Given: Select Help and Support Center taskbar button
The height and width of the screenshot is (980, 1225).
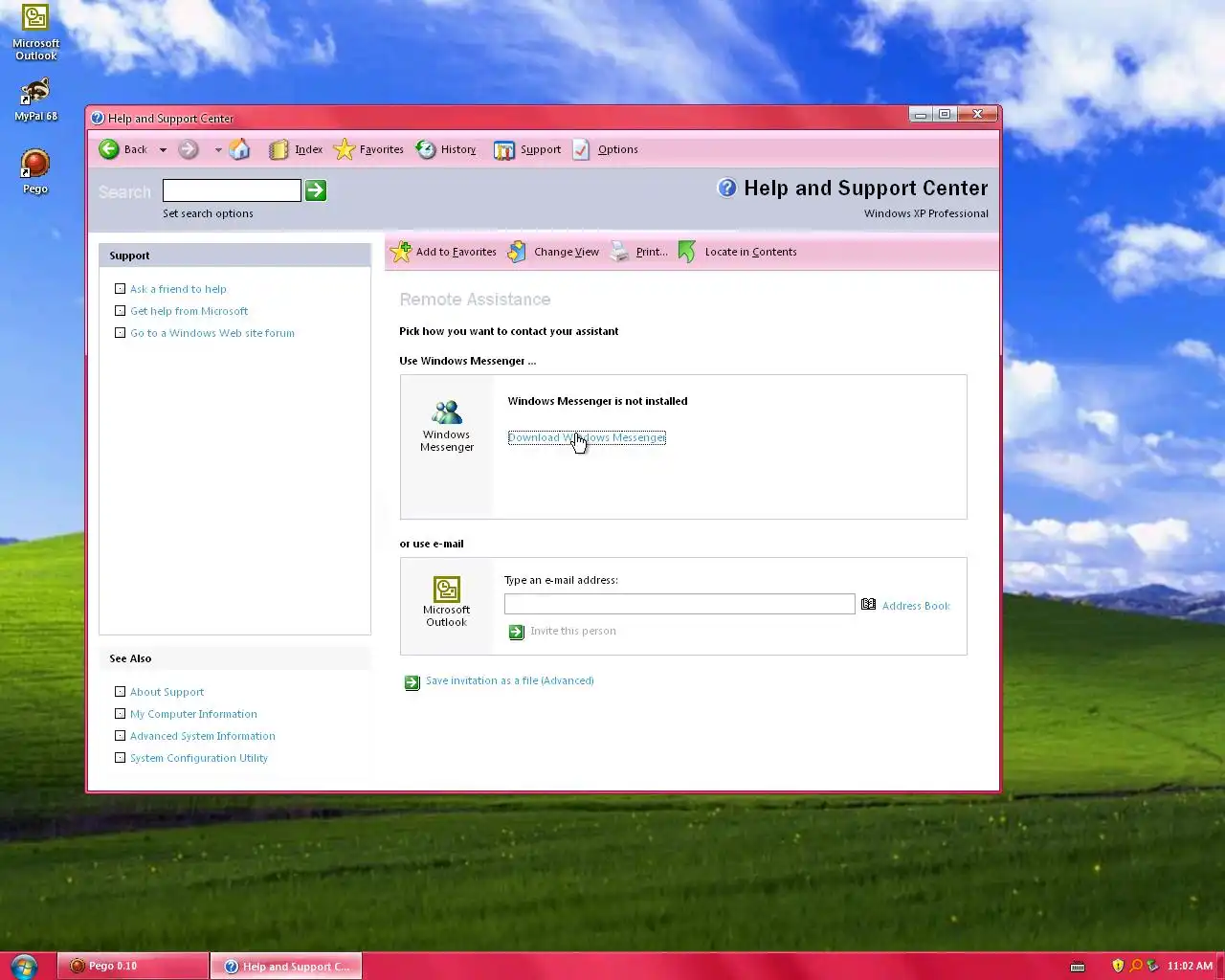Looking at the screenshot, I should pyautogui.click(x=287, y=966).
